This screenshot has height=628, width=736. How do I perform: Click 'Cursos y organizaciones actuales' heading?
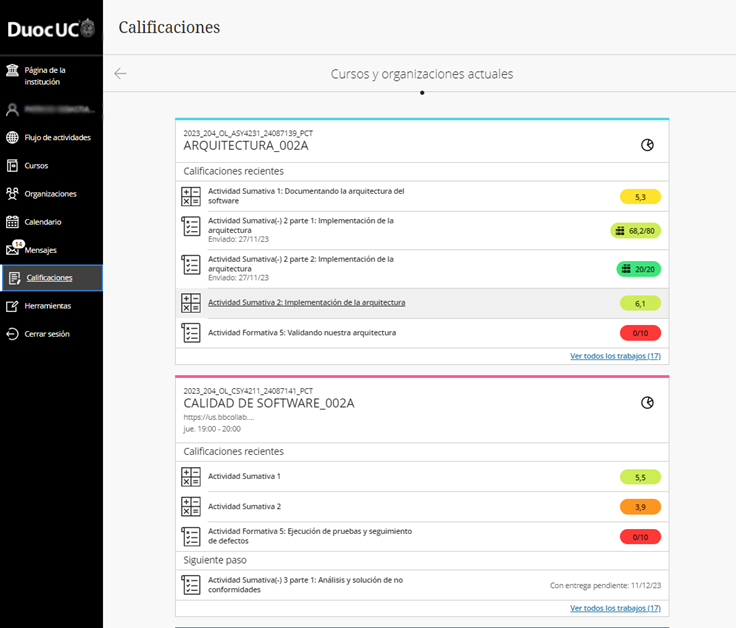[x=422, y=74]
